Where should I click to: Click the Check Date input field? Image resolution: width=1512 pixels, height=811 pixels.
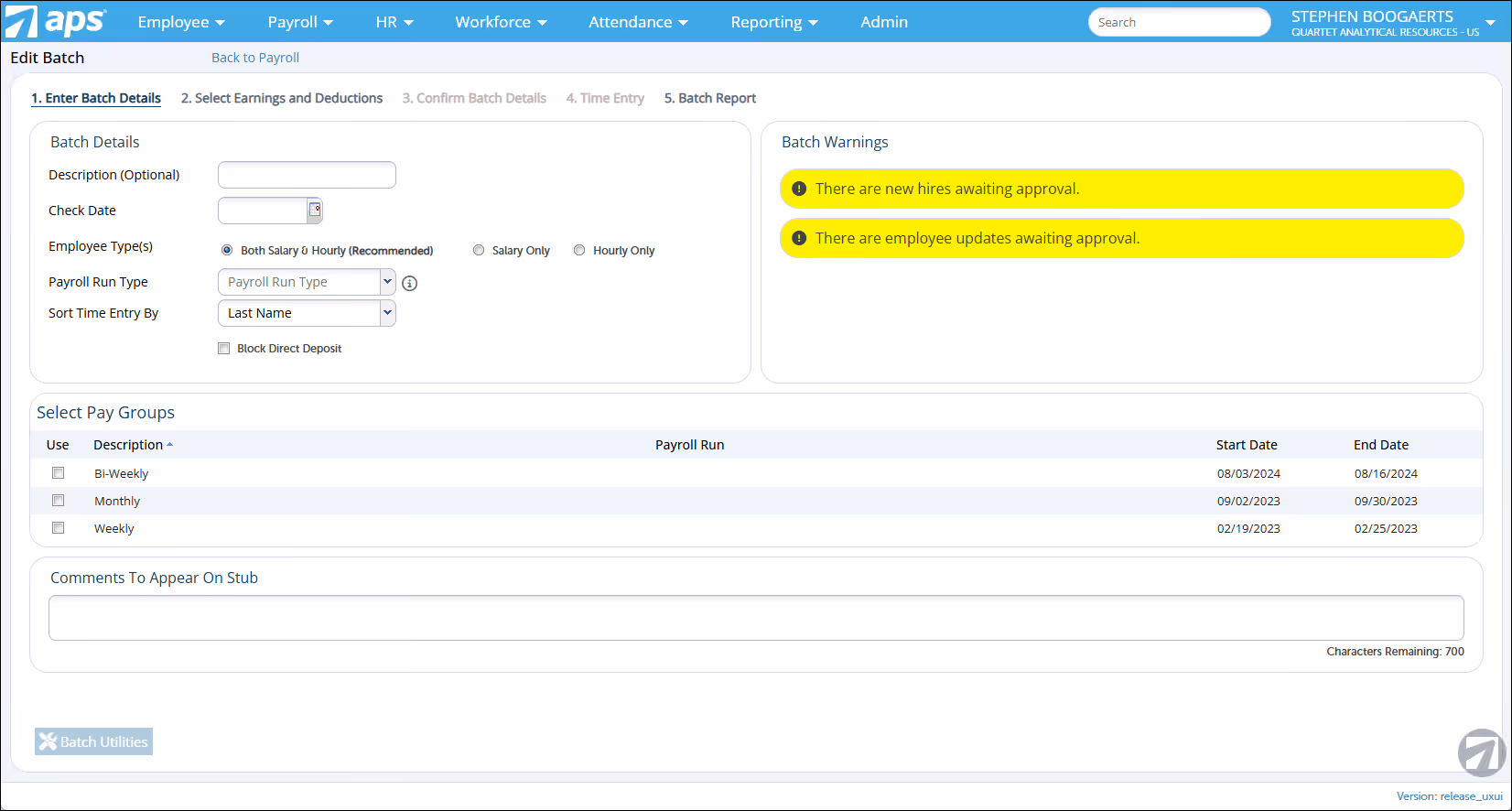(263, 211)
